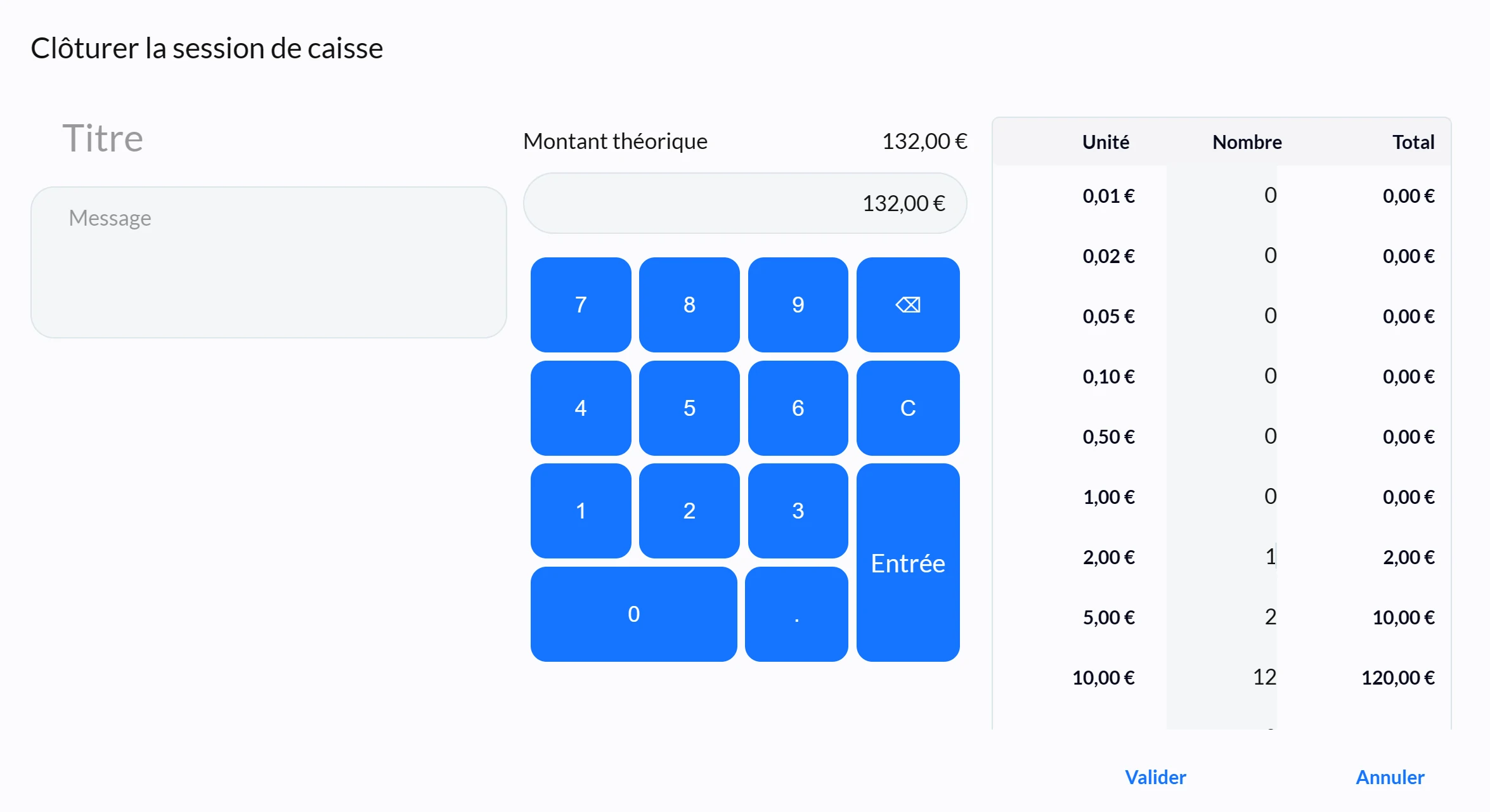Tap digit 3 on the keypad

[x=798, y=511]
